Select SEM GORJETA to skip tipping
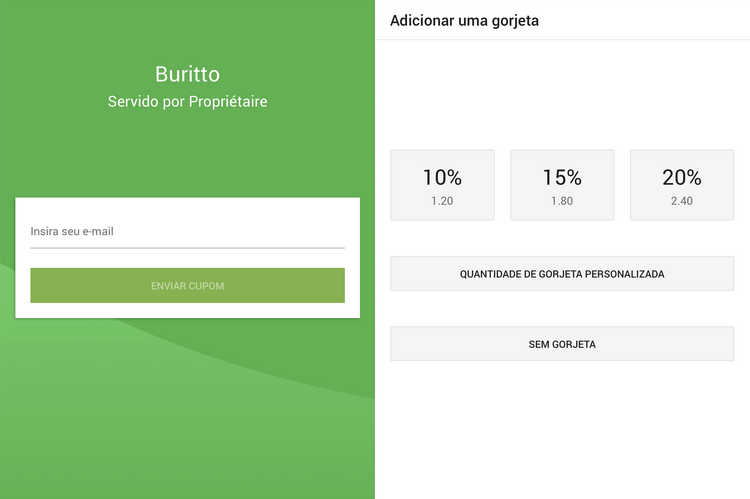The height and width of the screenshot is (499, 750). pyautogui.click(x=562, y=344)
